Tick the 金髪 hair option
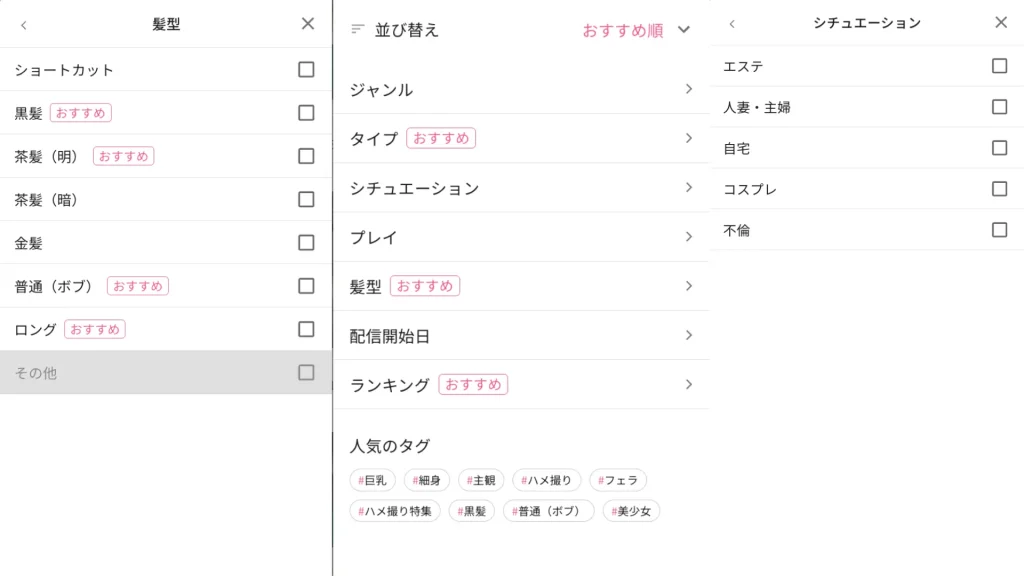This screenshot has width=1024, height=576. (x=306, y=243)
